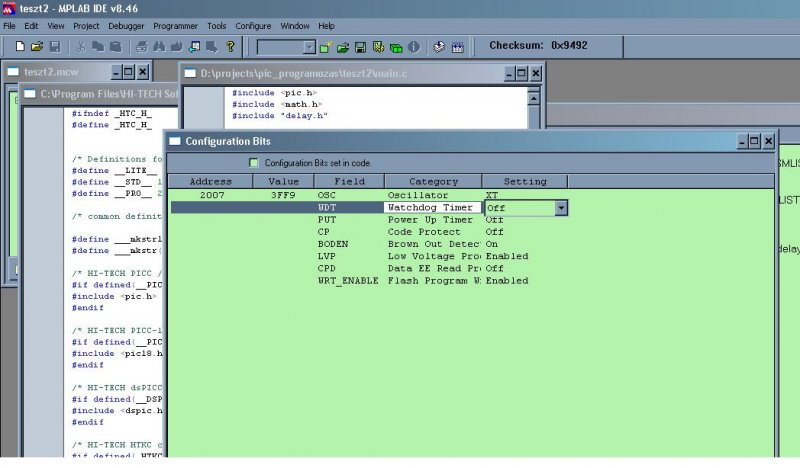Select the LVP field row
The width and height of the screenshot is (800, 468).
coord(327,256)
